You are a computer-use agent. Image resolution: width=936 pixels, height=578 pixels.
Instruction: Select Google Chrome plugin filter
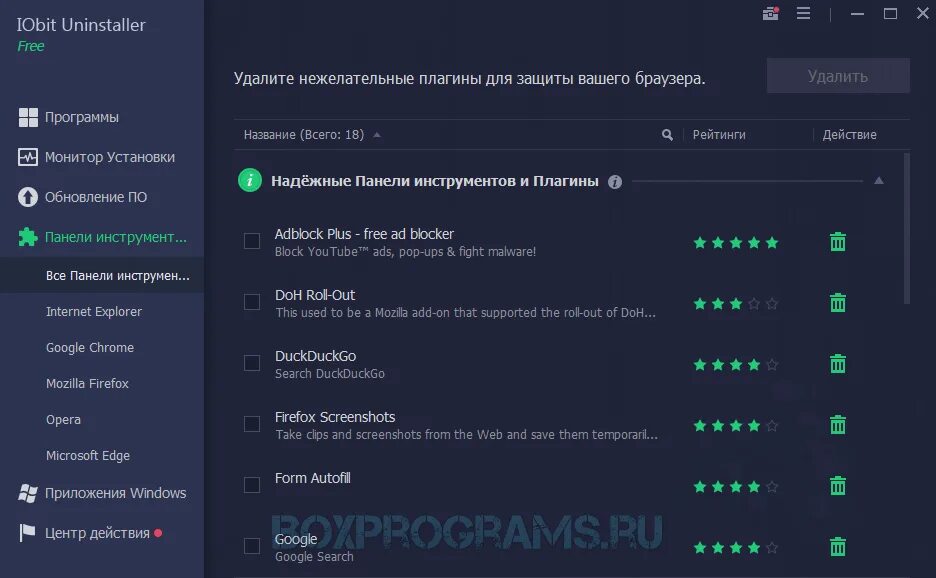coord(90,348)
